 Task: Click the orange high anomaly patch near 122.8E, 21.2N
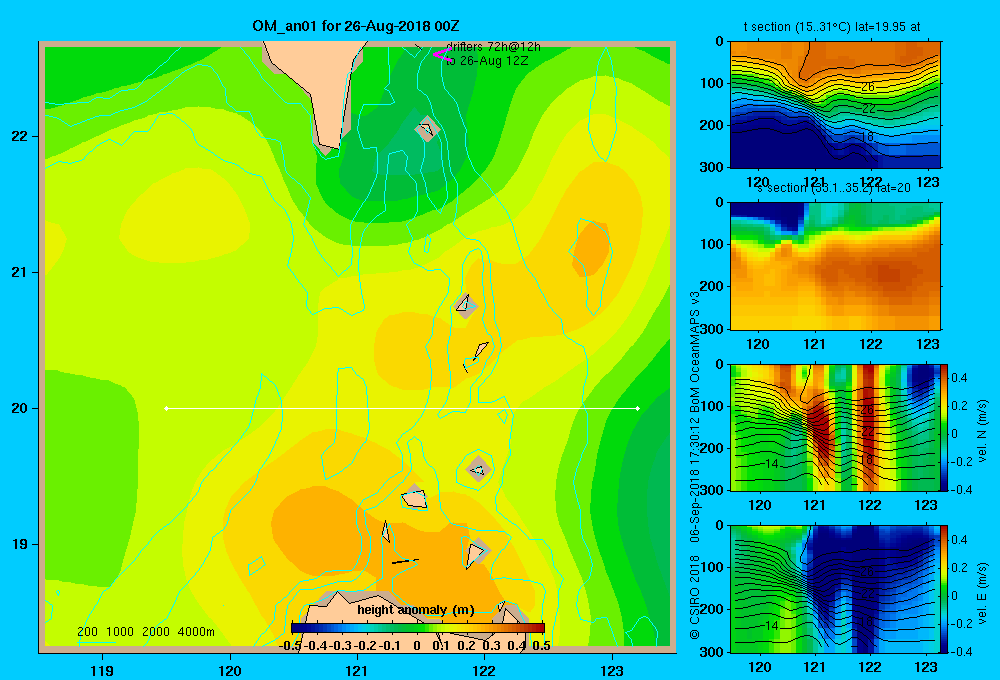(591, 249)
